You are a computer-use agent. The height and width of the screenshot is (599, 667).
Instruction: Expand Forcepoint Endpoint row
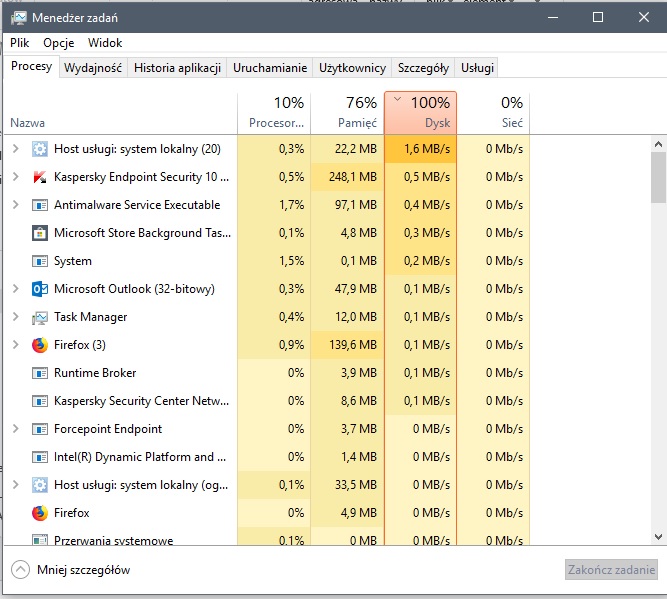(x=16, y=428)
